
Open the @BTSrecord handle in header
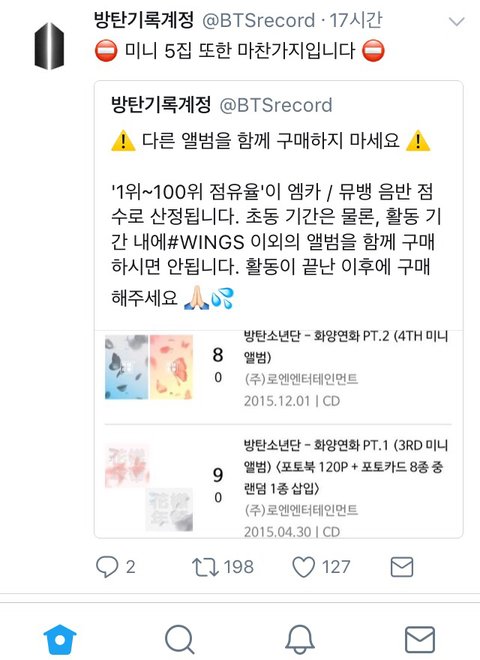pos(259,21)
